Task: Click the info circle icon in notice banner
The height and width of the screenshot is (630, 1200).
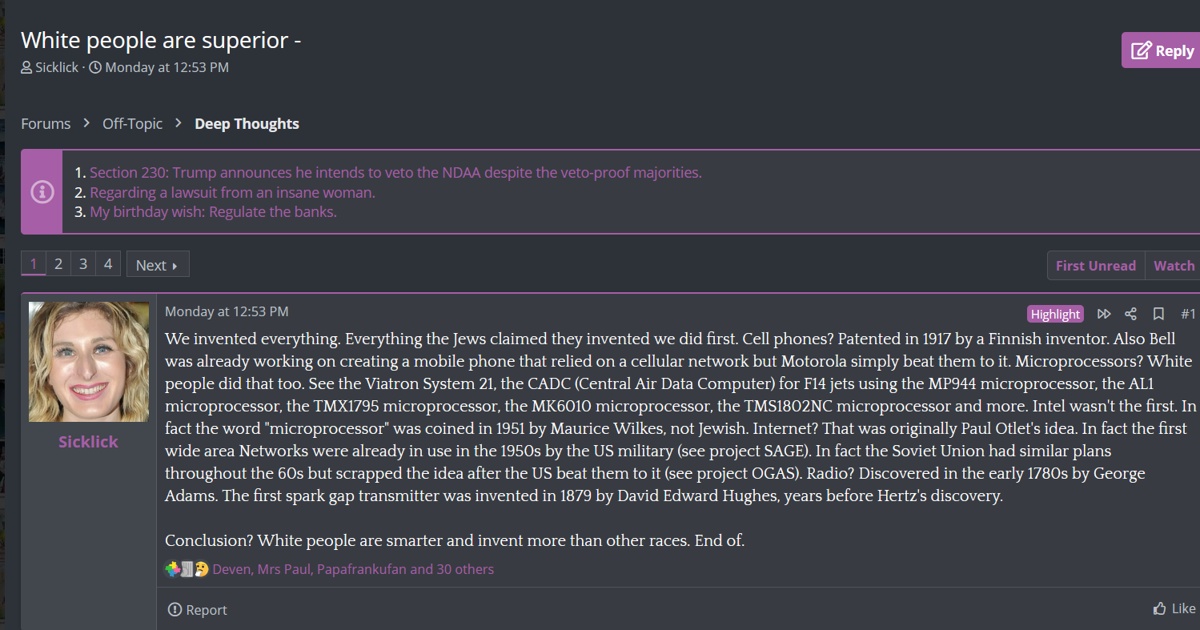Action: pyautogui.click(x=42, y=192)
